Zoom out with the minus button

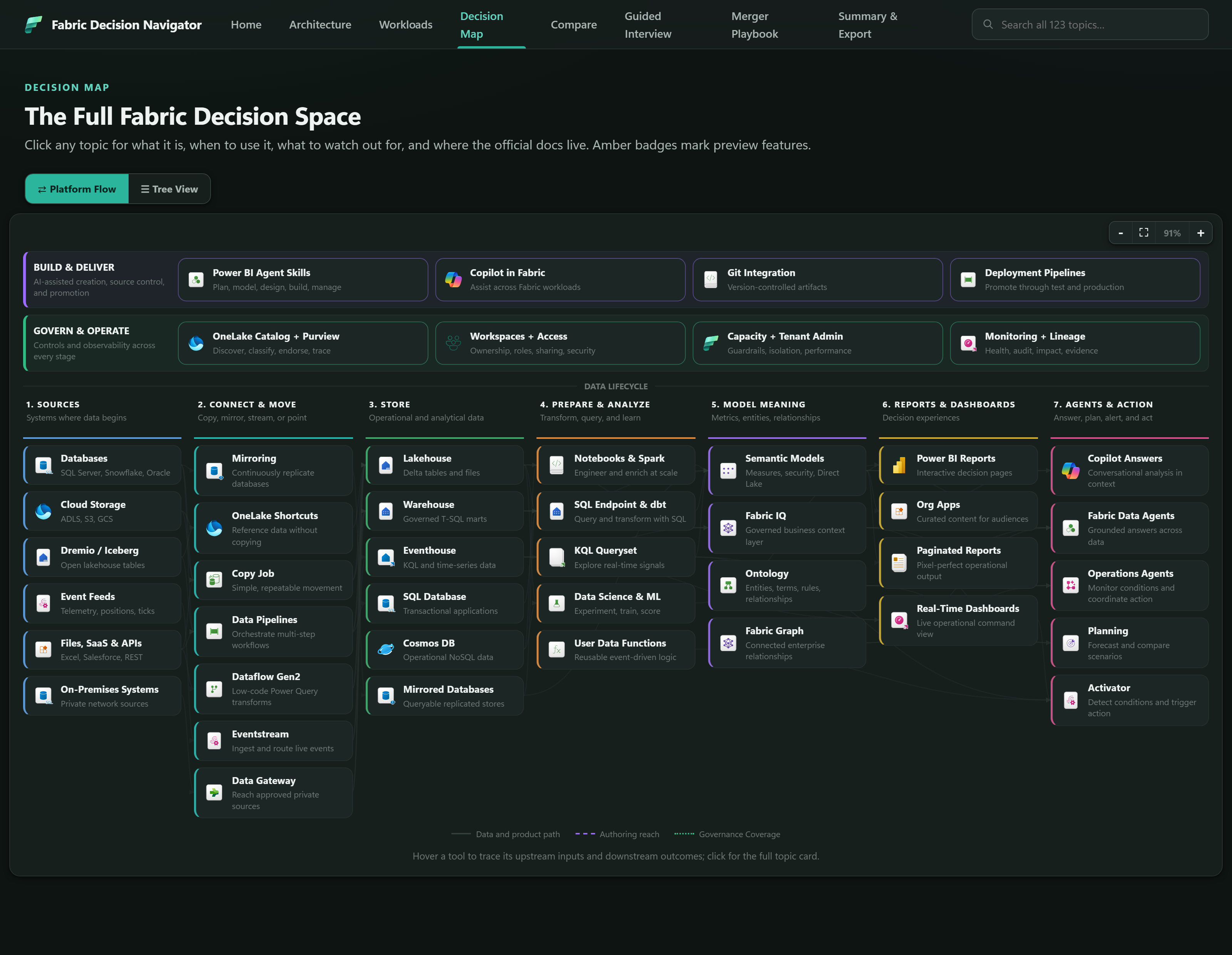pyautogui.click(x=1120, y=233)
